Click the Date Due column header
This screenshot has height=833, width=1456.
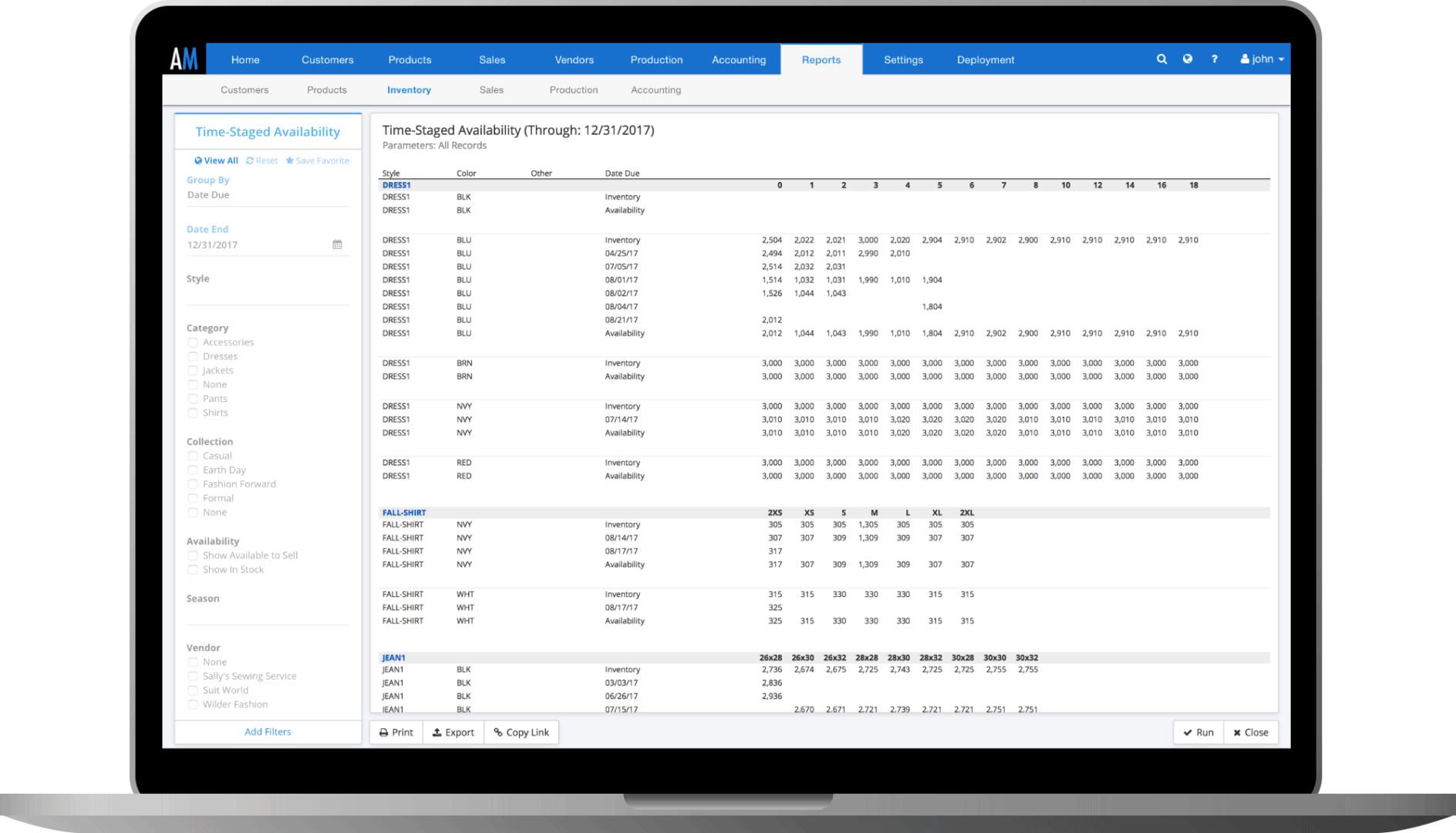(622, 174)
